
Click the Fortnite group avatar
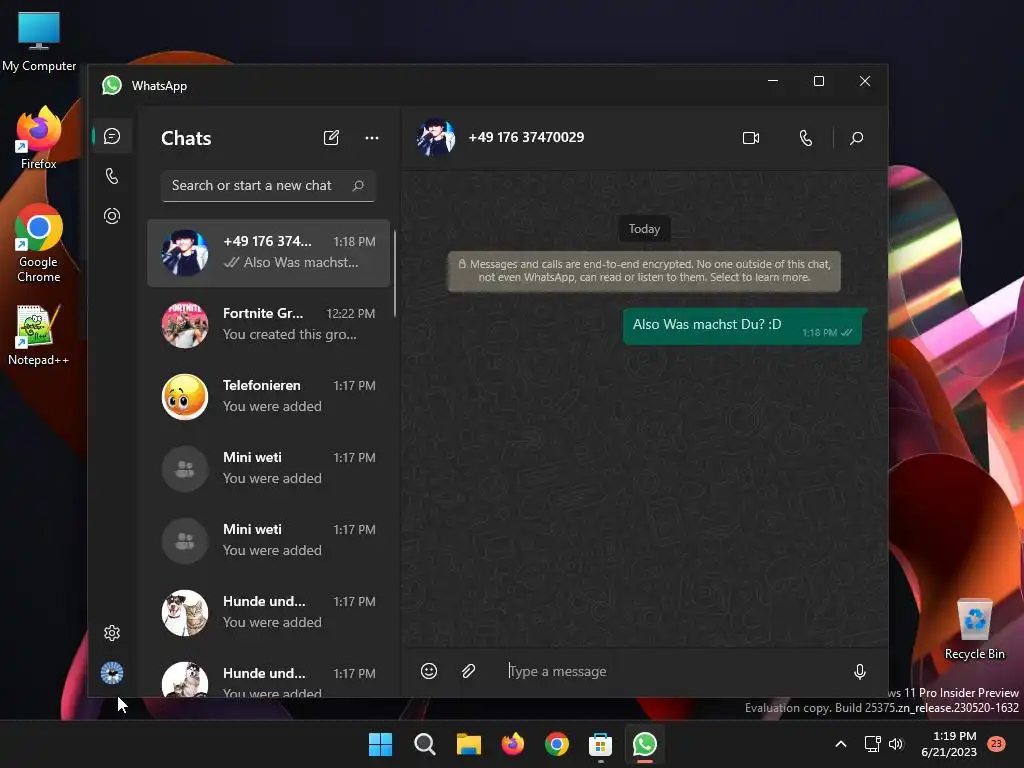pyautogui.click(x=185, y=325)
